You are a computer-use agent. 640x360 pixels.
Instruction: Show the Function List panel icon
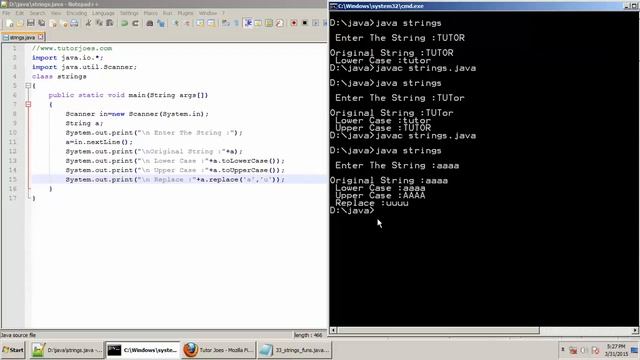coord(279,23)
